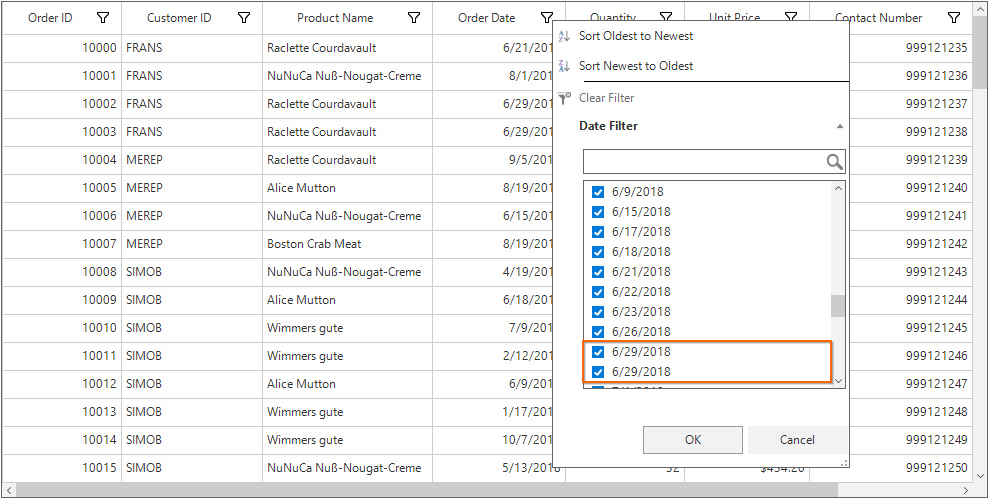The image size is (989, 499).
Task: Uncheck the 6/9/2018 date checkbox
Action: coord(598,192)
